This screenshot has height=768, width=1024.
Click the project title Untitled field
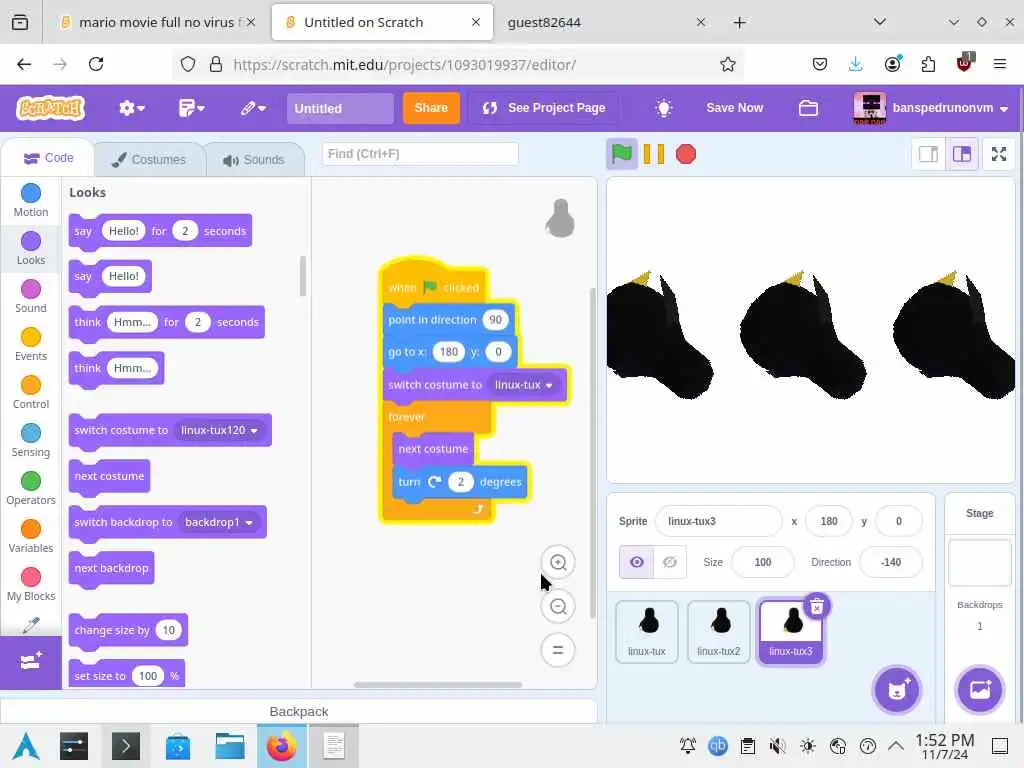coord(340,108)
